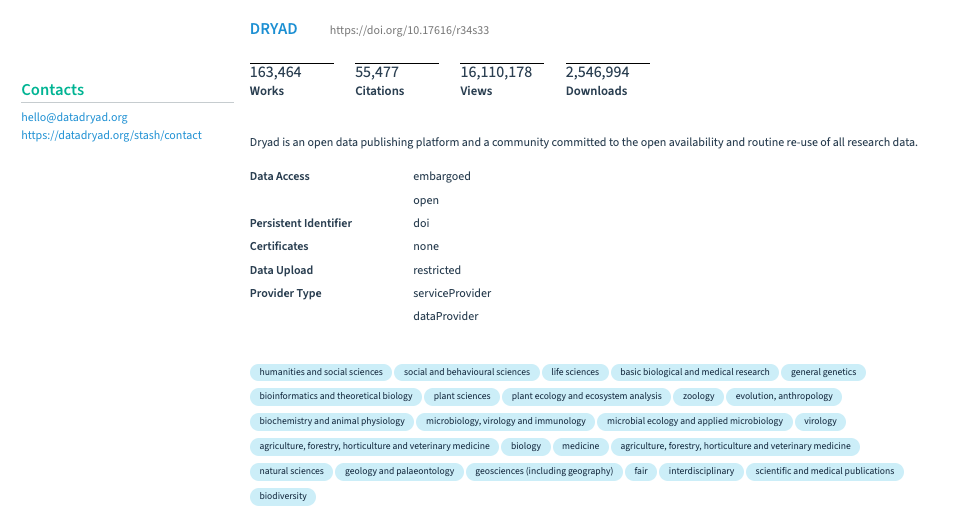Select the 'zoology' tag
The width and height of the screenshot is (959, 530).
[698, 396]
